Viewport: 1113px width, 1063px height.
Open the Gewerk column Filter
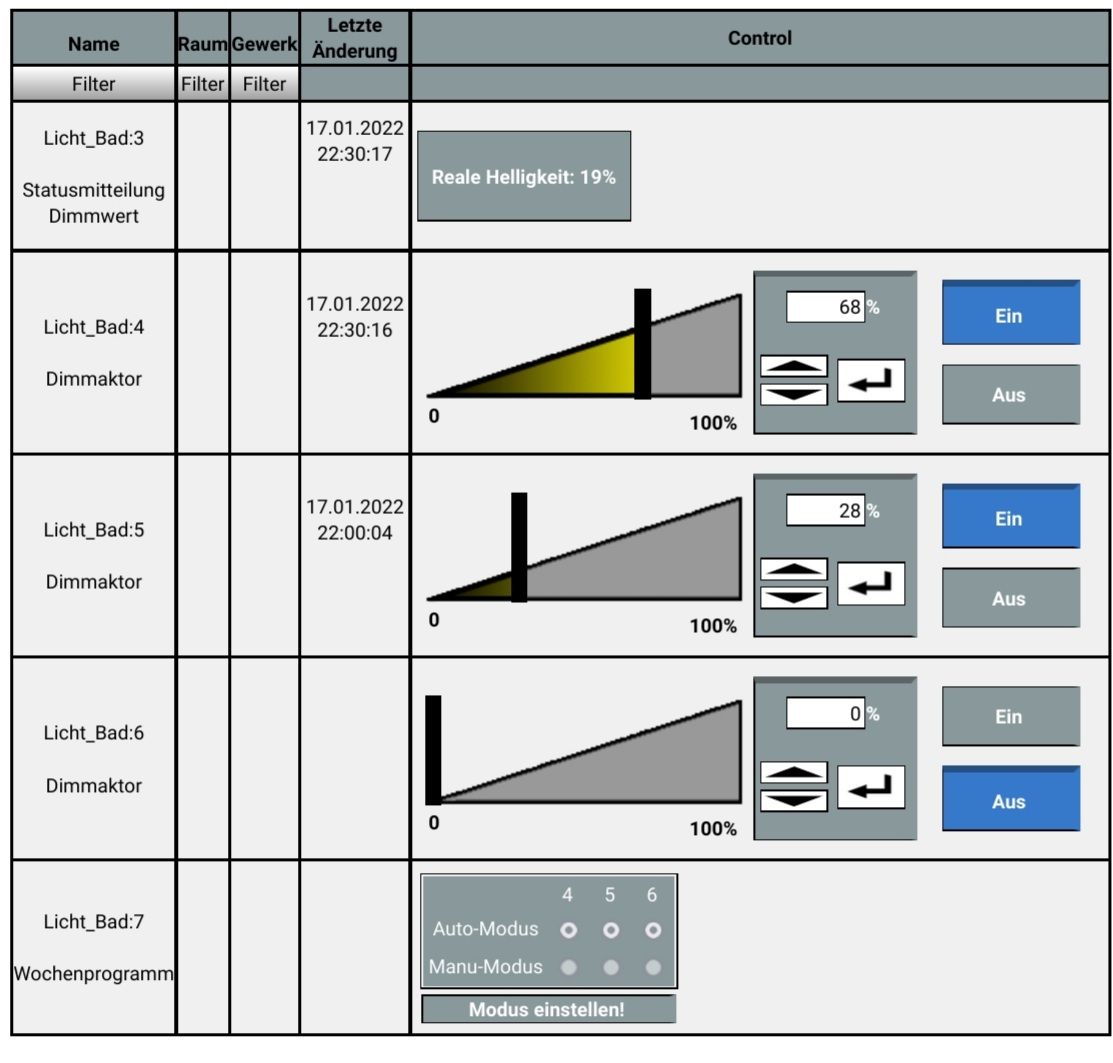pyautogui.click(x=264, y=84)
